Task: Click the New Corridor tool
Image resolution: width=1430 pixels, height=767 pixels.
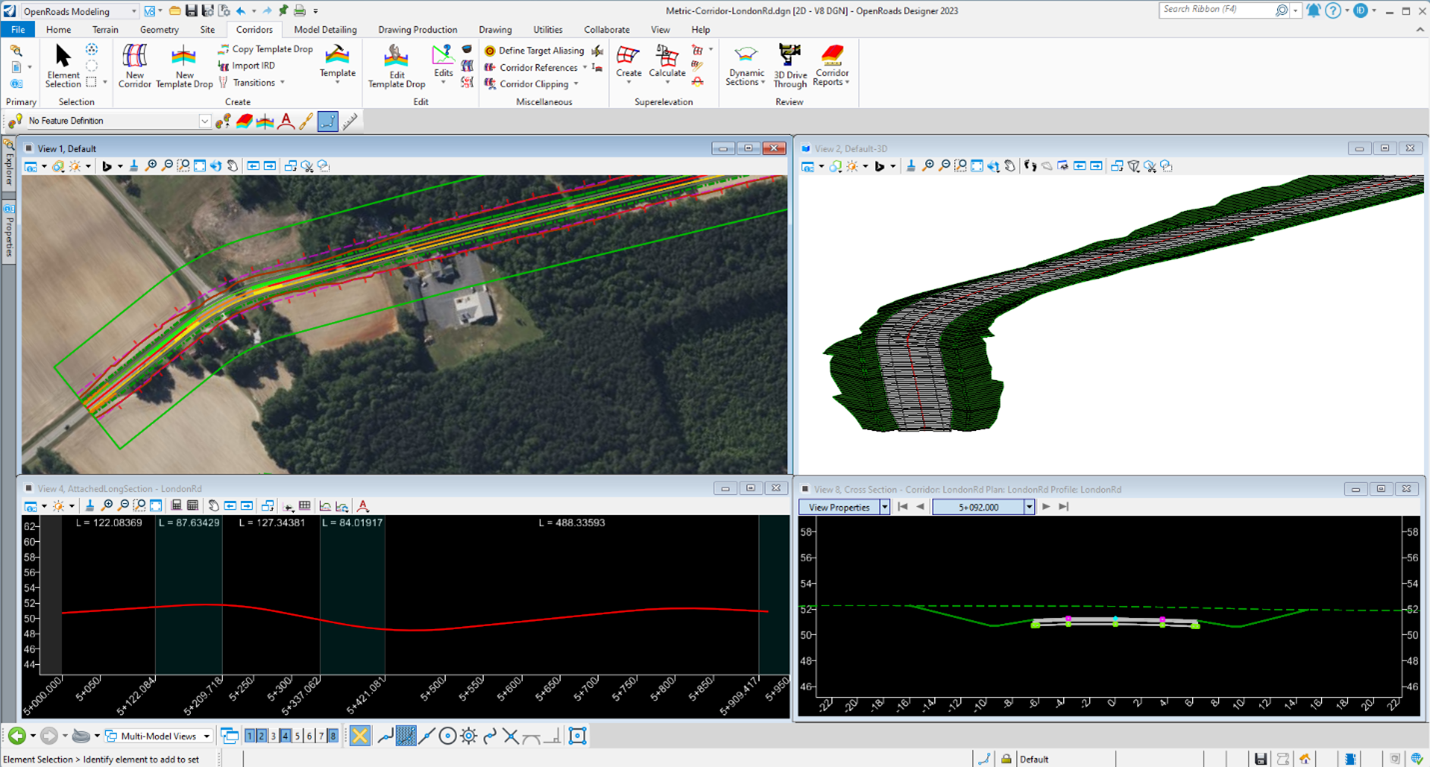Action: click(x=134, y=66)
